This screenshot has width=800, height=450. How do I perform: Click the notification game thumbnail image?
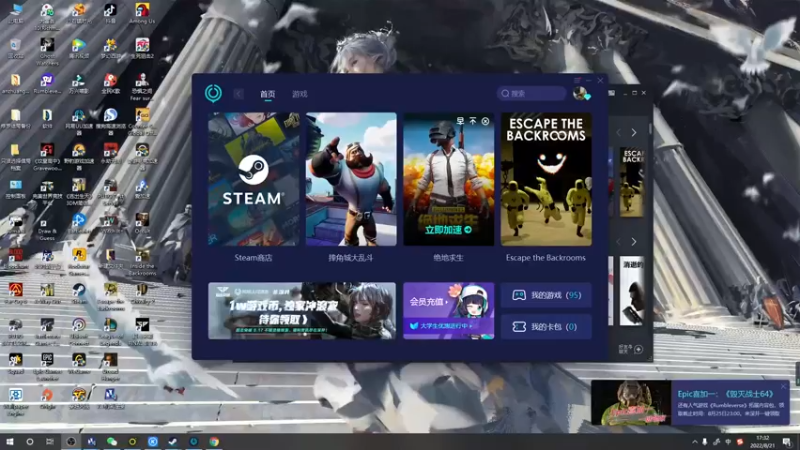pyautogui.click(x=631, y=403)
